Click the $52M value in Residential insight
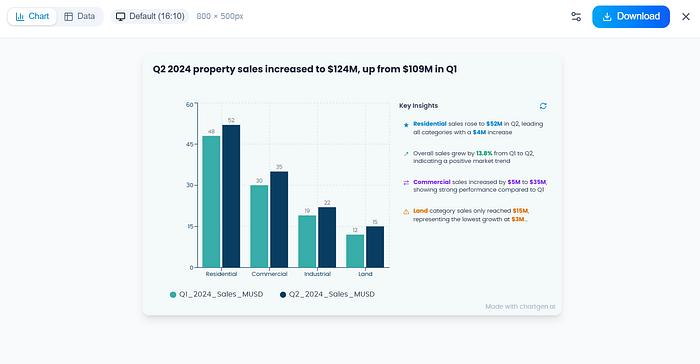Image resolution: width=700 pixels, height=364 pixels. click(x=494, y=124)
